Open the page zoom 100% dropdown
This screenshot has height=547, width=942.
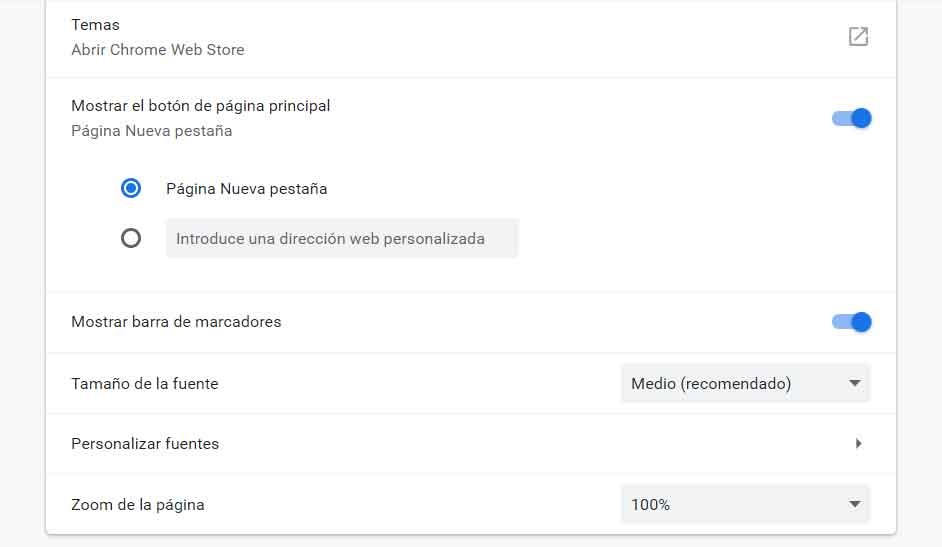click(744, 504)
